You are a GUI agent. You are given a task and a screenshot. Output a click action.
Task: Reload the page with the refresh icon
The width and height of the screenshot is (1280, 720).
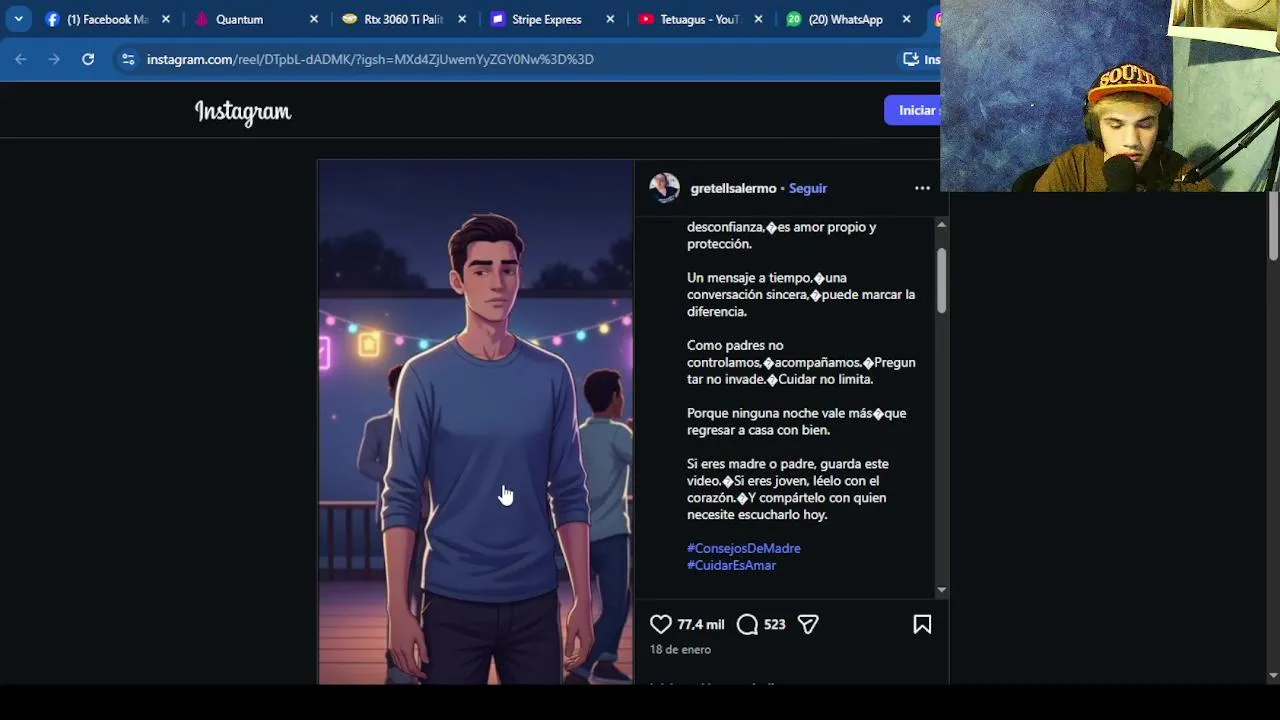pyautogui.click(x=88, y=59)
